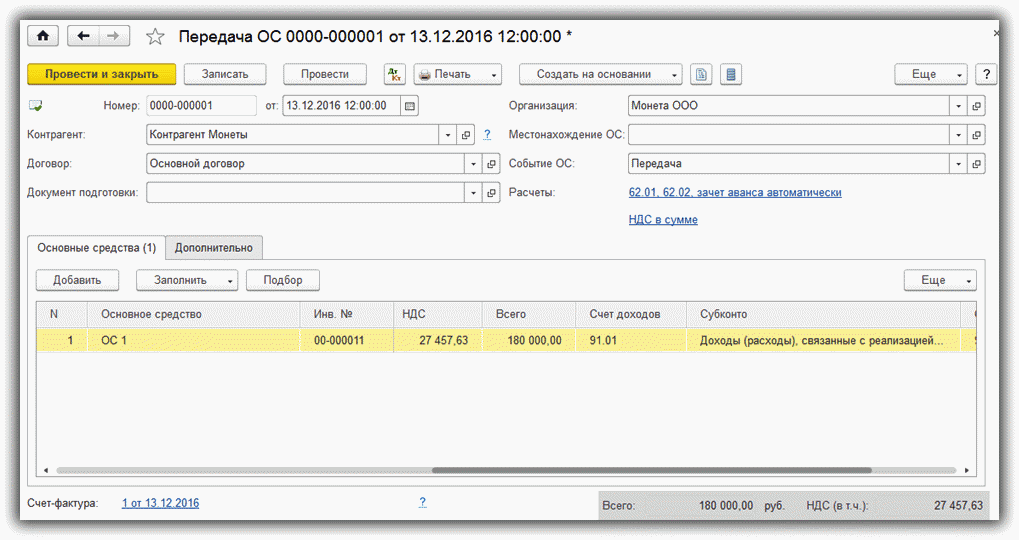The width and height of the screenshot is (1019, 540).
Task: Open the Контрагент record with open-form icon
Action: (465, 135)
